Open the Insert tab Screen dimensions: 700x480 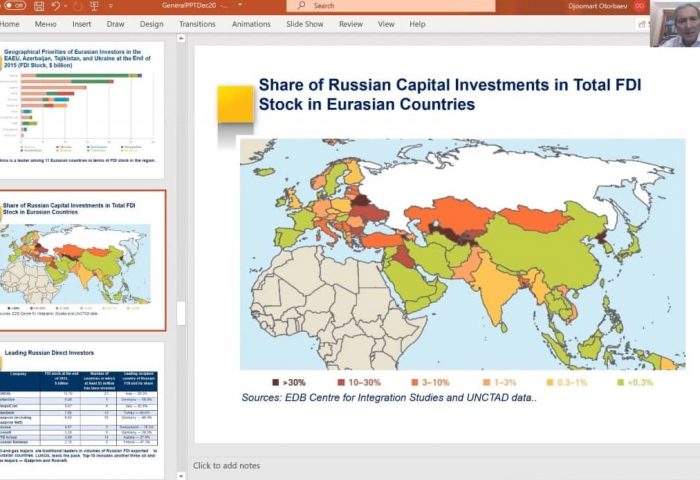tap(81, 24)
